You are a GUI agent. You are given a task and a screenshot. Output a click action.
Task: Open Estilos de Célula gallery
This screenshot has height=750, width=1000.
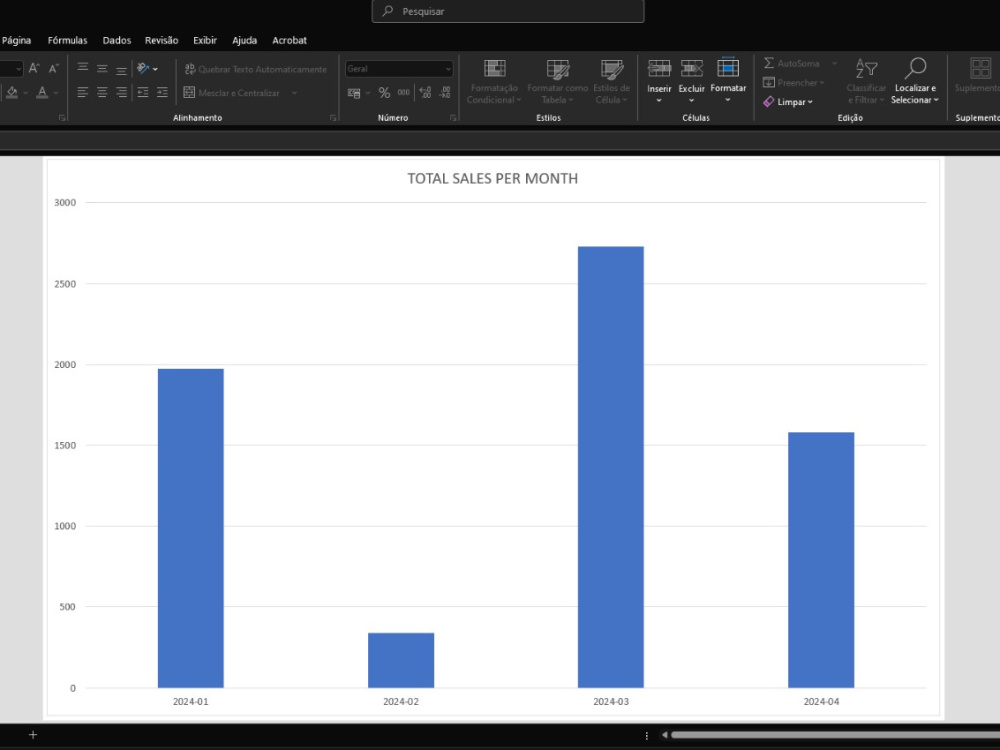[x=612, y=82]
